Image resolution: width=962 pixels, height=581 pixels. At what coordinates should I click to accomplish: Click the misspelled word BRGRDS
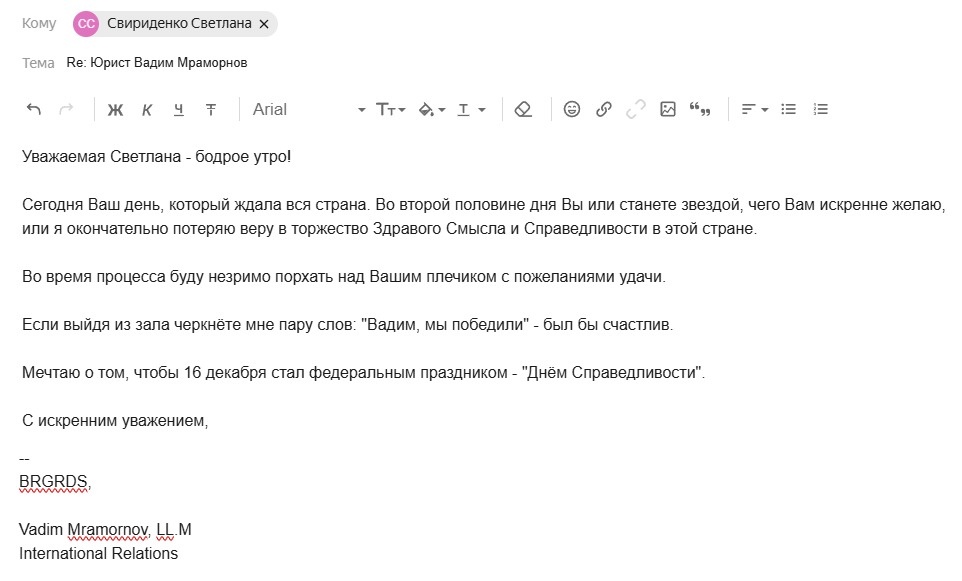(x=53, y=482)
